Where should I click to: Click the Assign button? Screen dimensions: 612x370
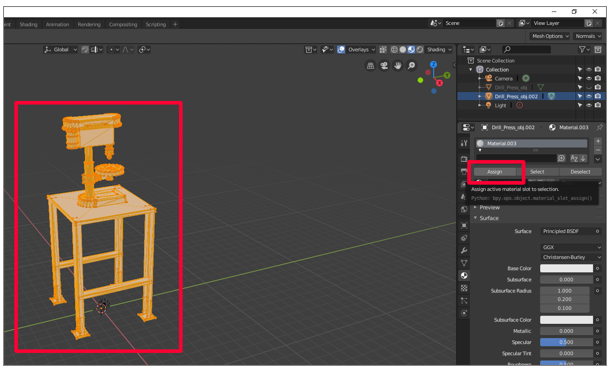495,172
